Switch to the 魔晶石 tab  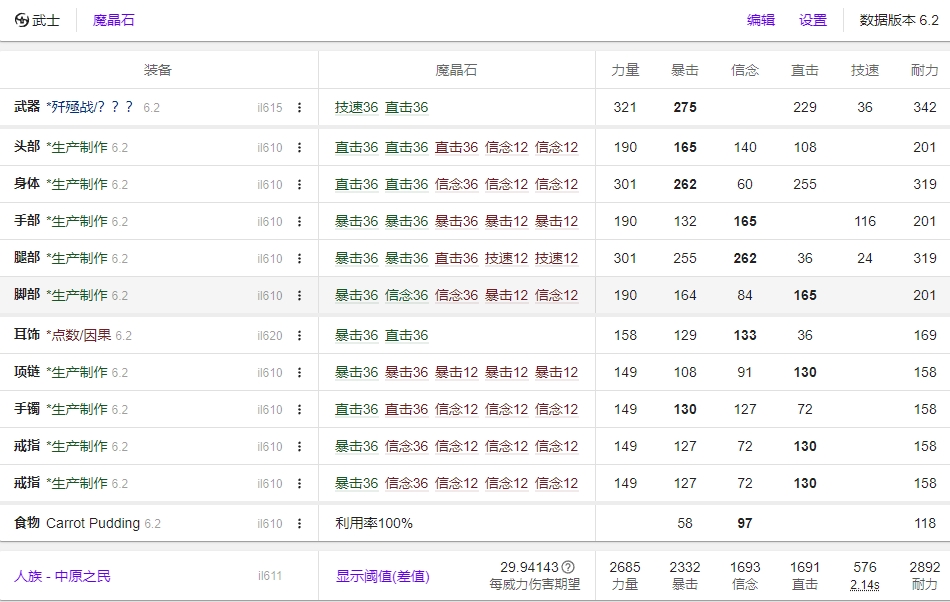113,20
